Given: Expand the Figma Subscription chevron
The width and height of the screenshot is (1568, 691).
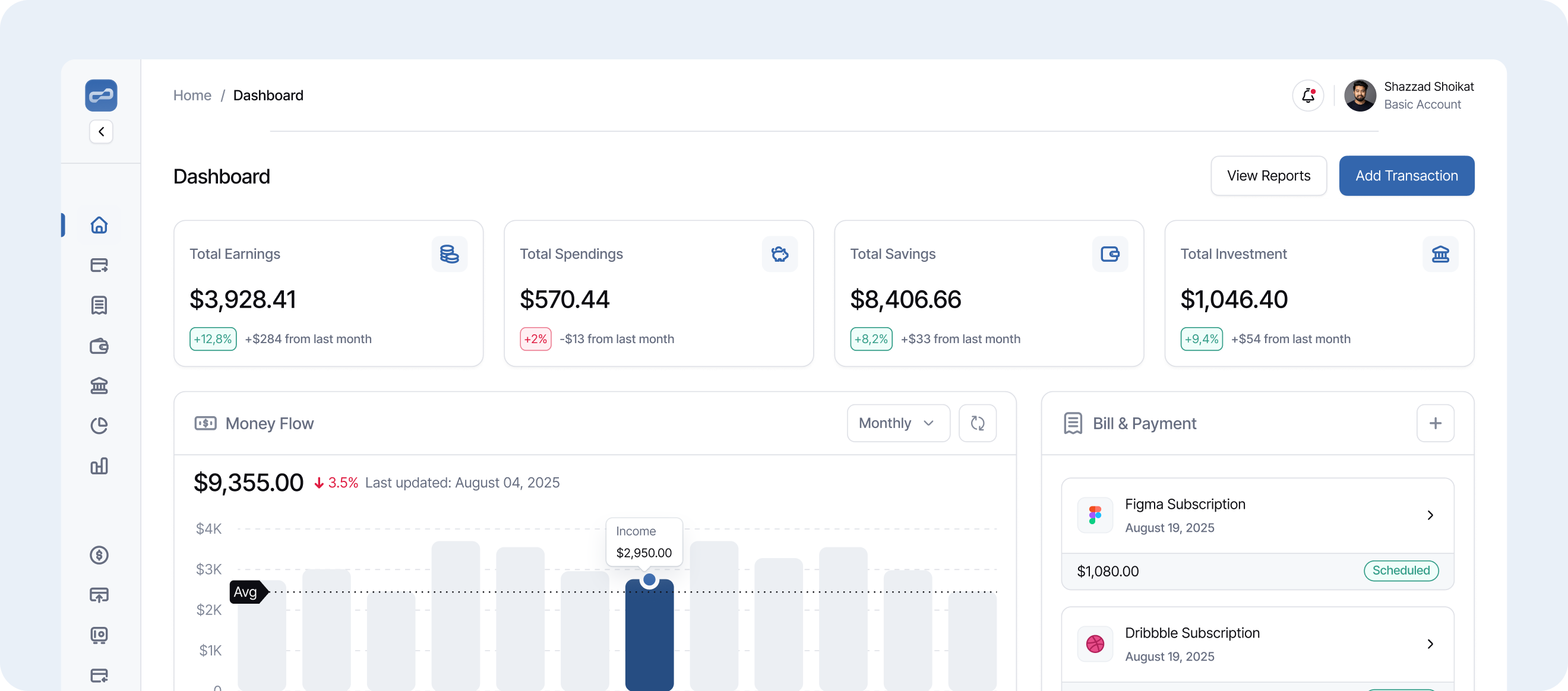Looking at the screenshot, I should pos(1430,515).
